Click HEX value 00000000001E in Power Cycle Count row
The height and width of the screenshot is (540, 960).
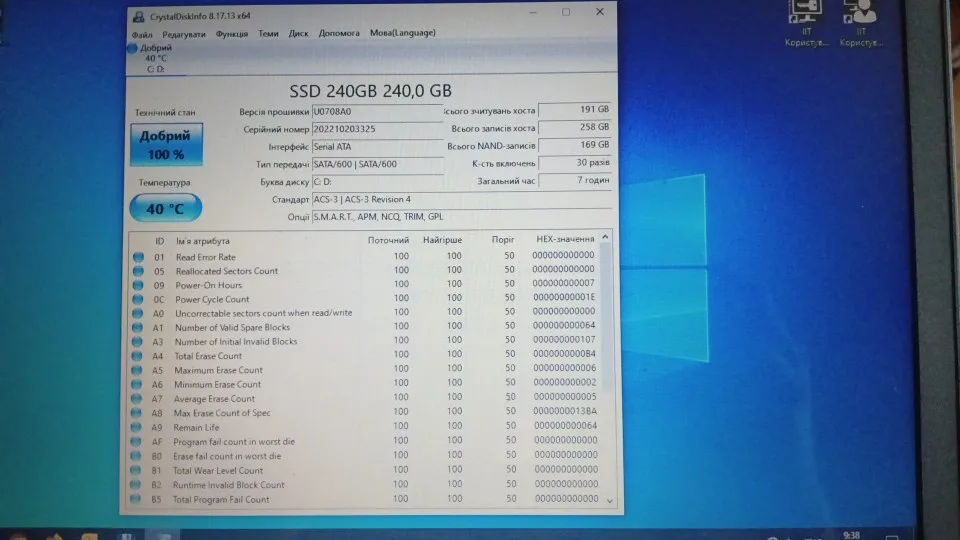[563, 297]
